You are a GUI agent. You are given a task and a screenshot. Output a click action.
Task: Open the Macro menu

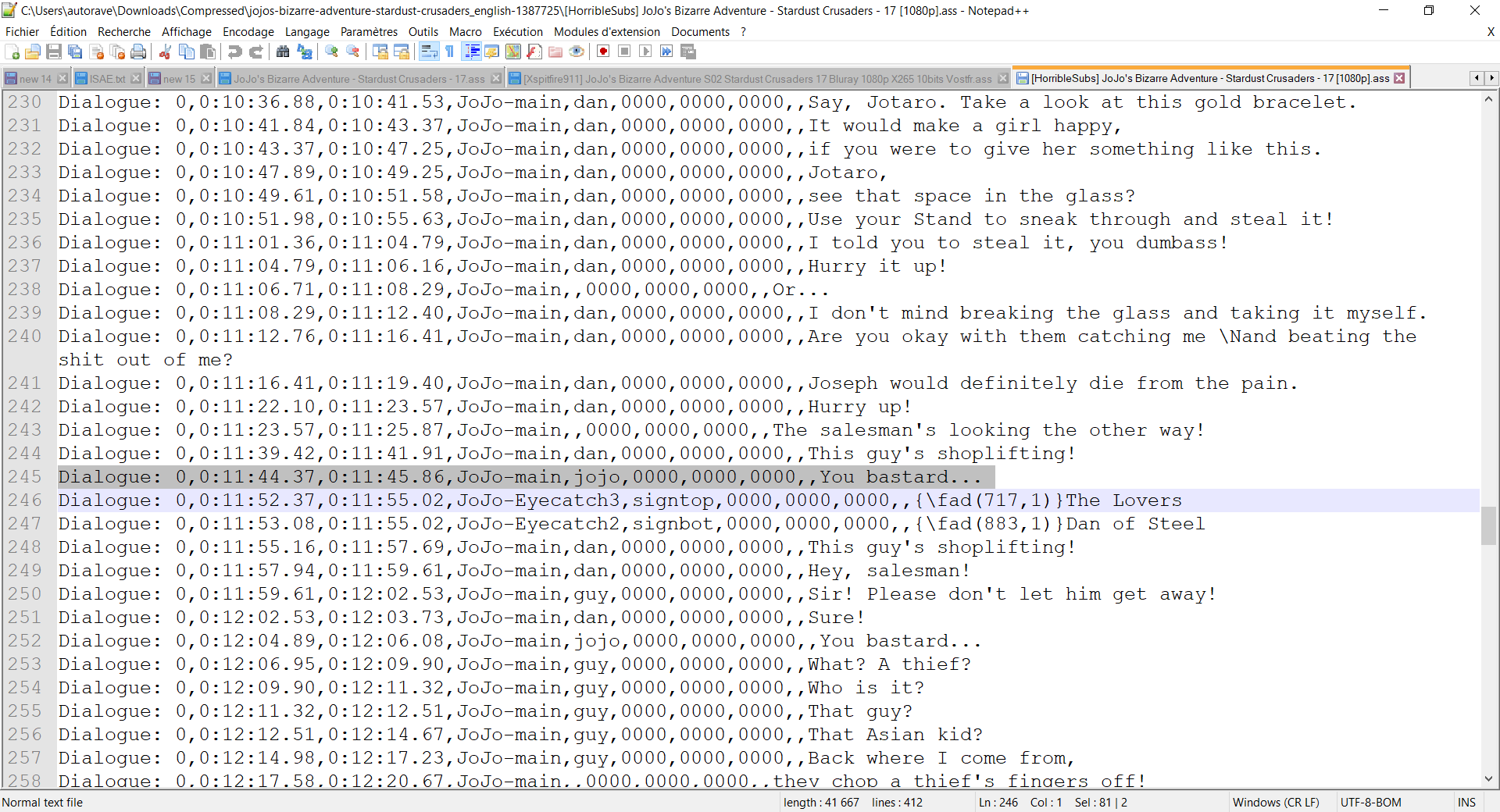click(466, 32)
